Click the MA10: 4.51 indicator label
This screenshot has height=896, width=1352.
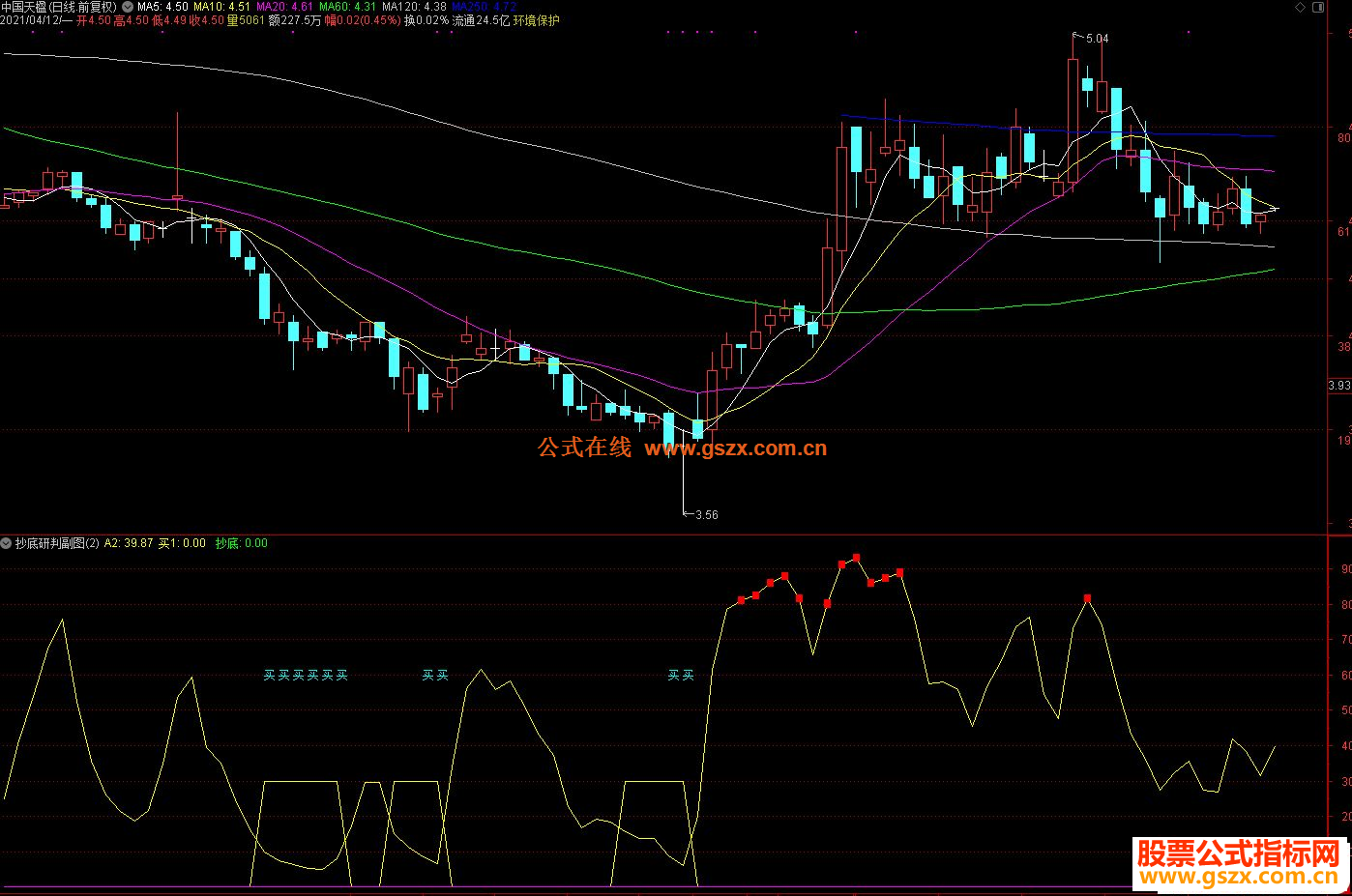222,7
